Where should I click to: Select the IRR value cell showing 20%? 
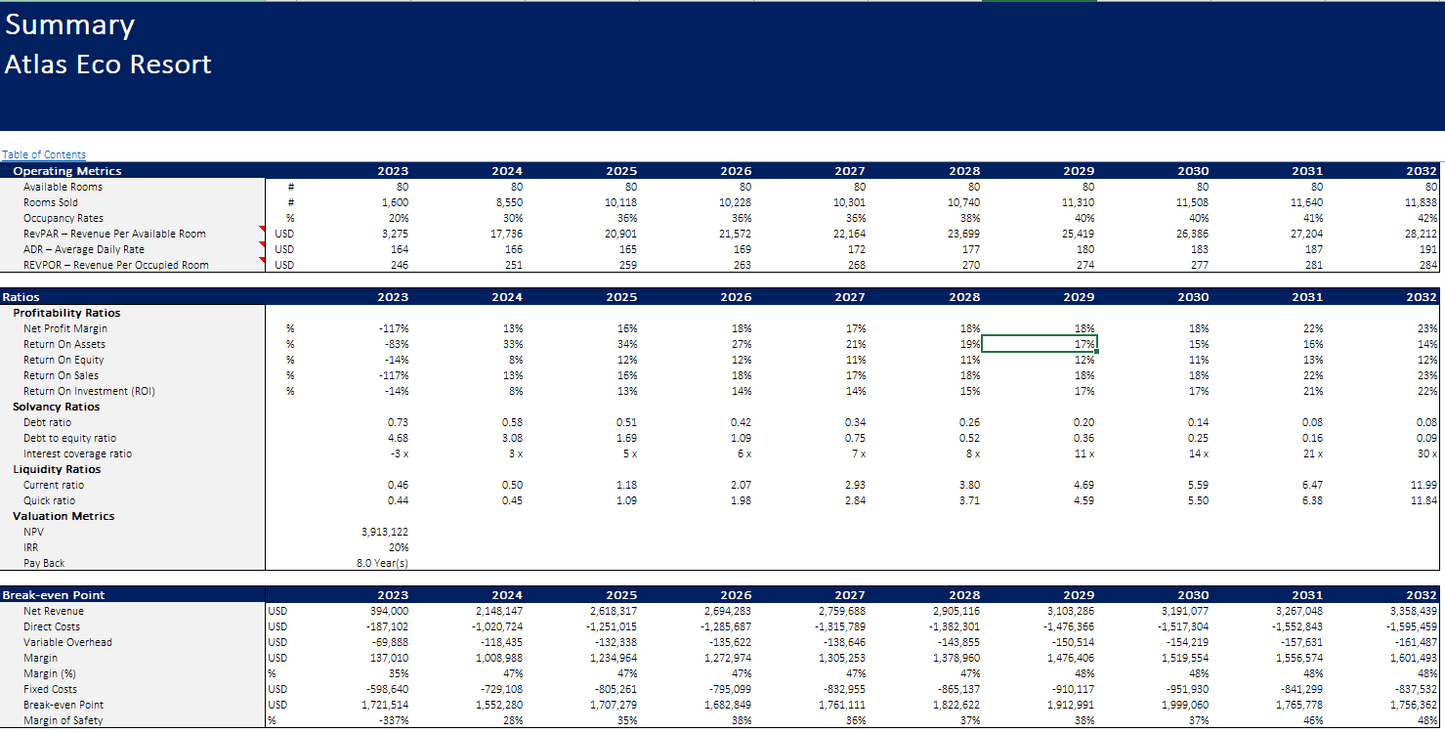(398, 547)
